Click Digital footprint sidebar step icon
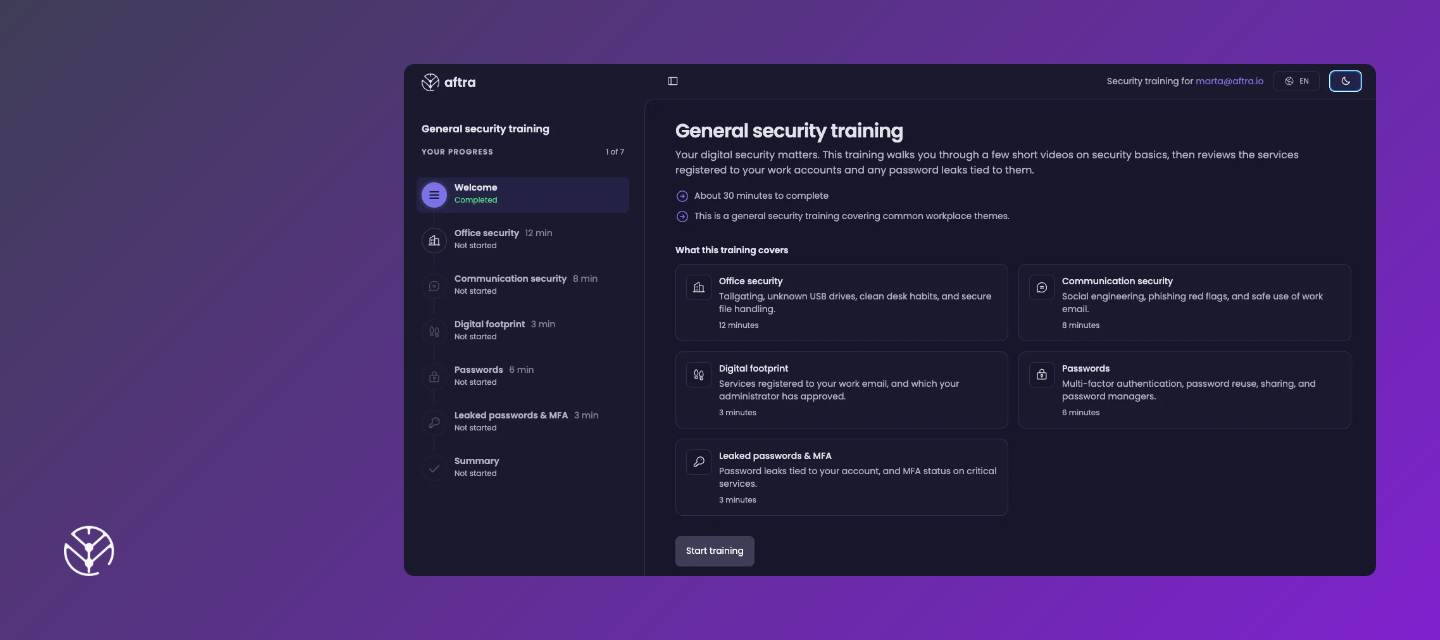This screenshot has height=640, width=1440. (x=434, y=331)
